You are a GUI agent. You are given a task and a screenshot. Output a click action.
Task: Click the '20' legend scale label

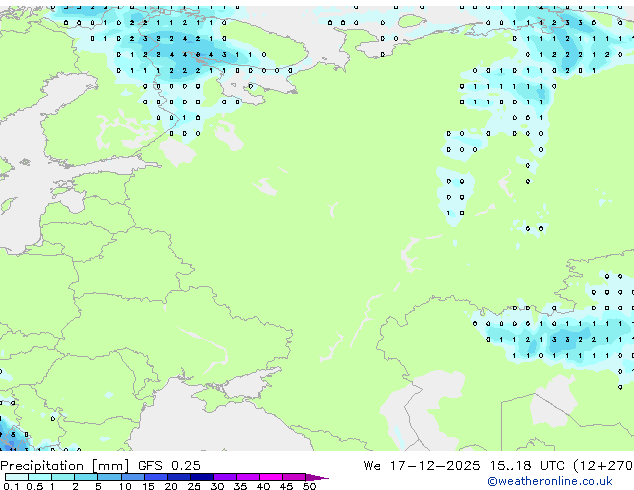click(171, 486)
